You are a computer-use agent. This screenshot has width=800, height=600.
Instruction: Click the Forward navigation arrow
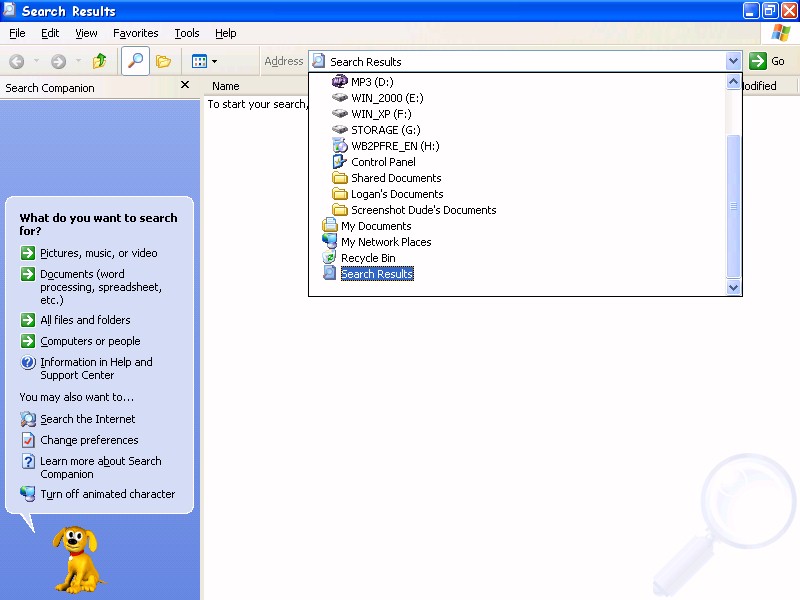pos(59,62)
